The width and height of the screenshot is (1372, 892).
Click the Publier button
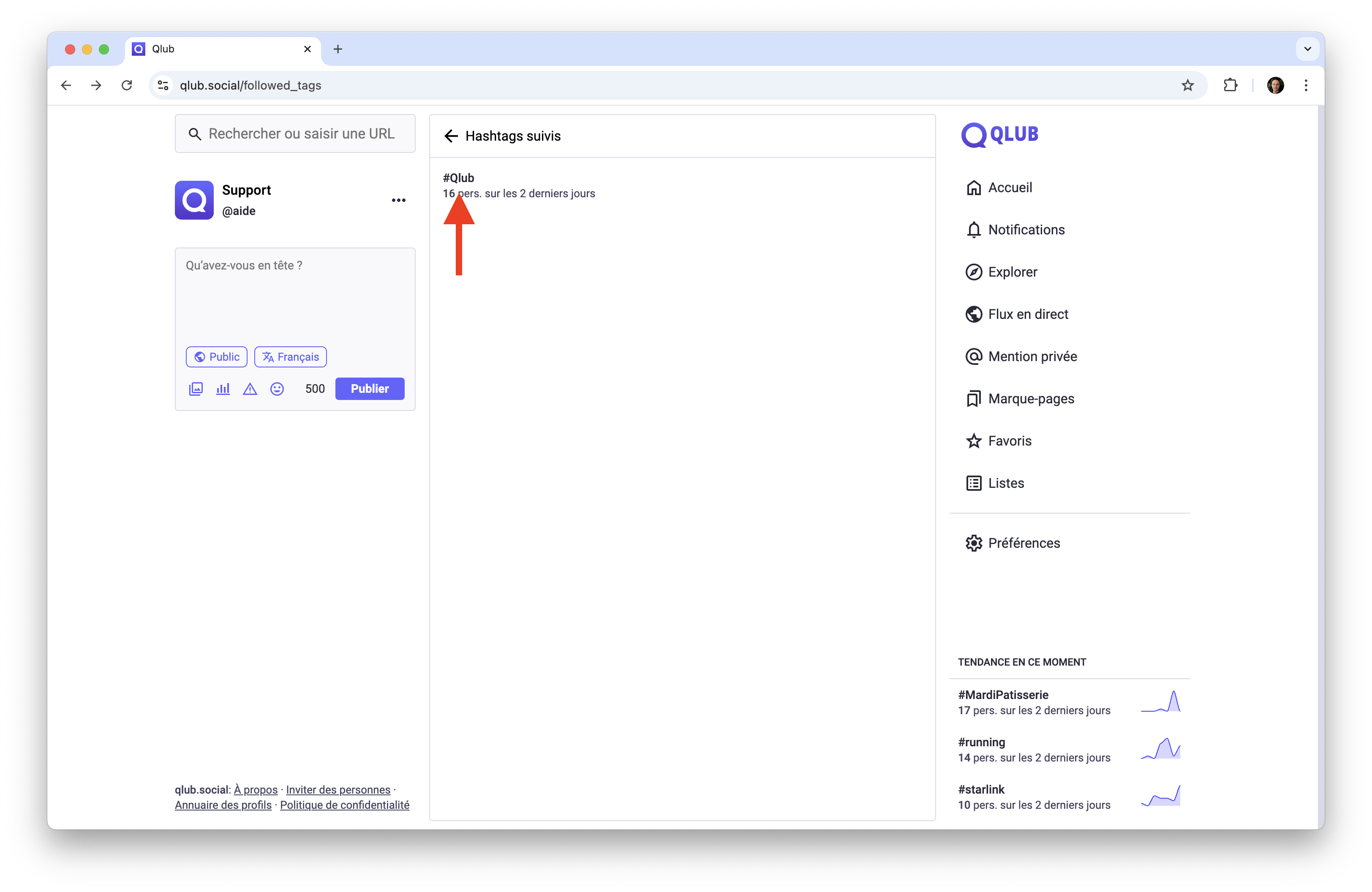(x=370, y=389)
